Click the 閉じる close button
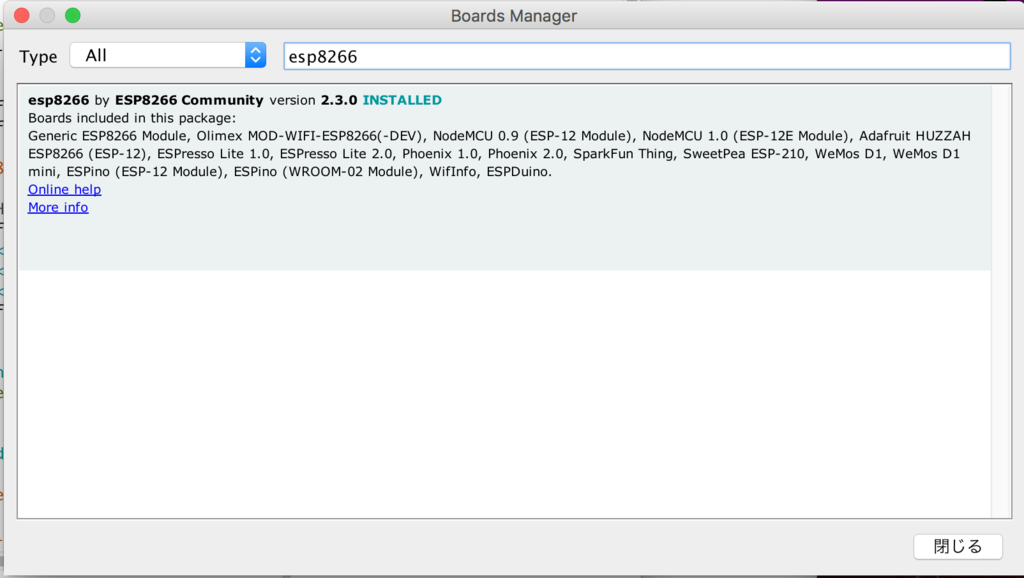 (x=957, y=547)
